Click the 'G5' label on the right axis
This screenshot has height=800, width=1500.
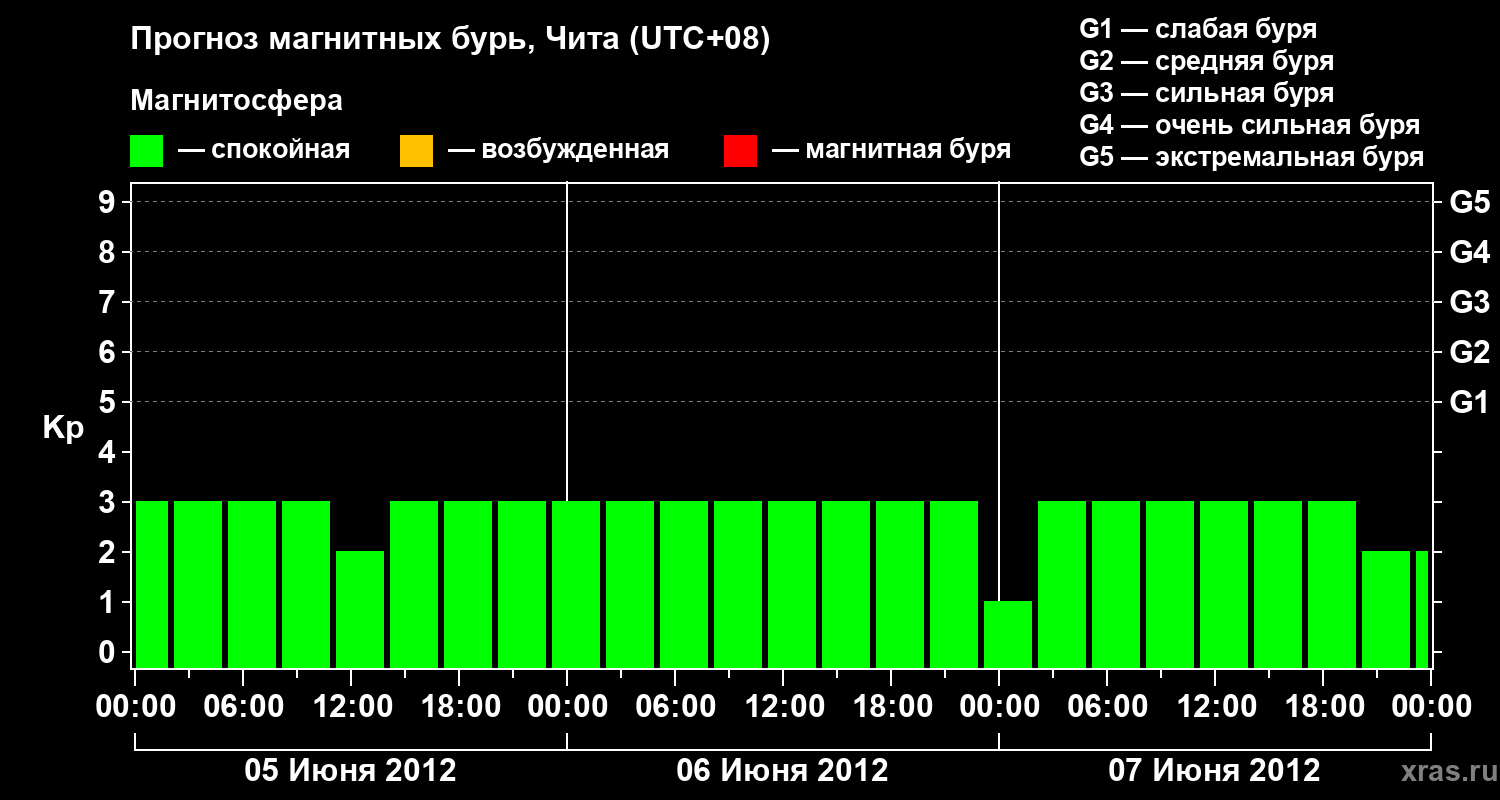pyautogui.click(x=1469, y=202)
